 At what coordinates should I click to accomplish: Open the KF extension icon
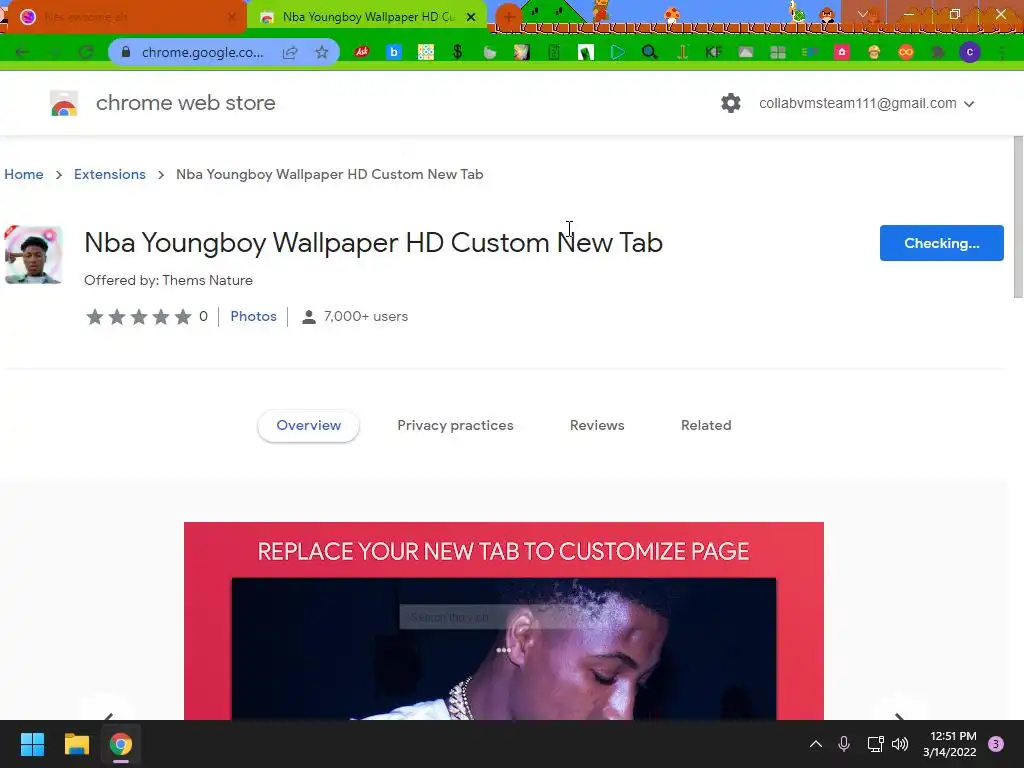pos(713,52)
